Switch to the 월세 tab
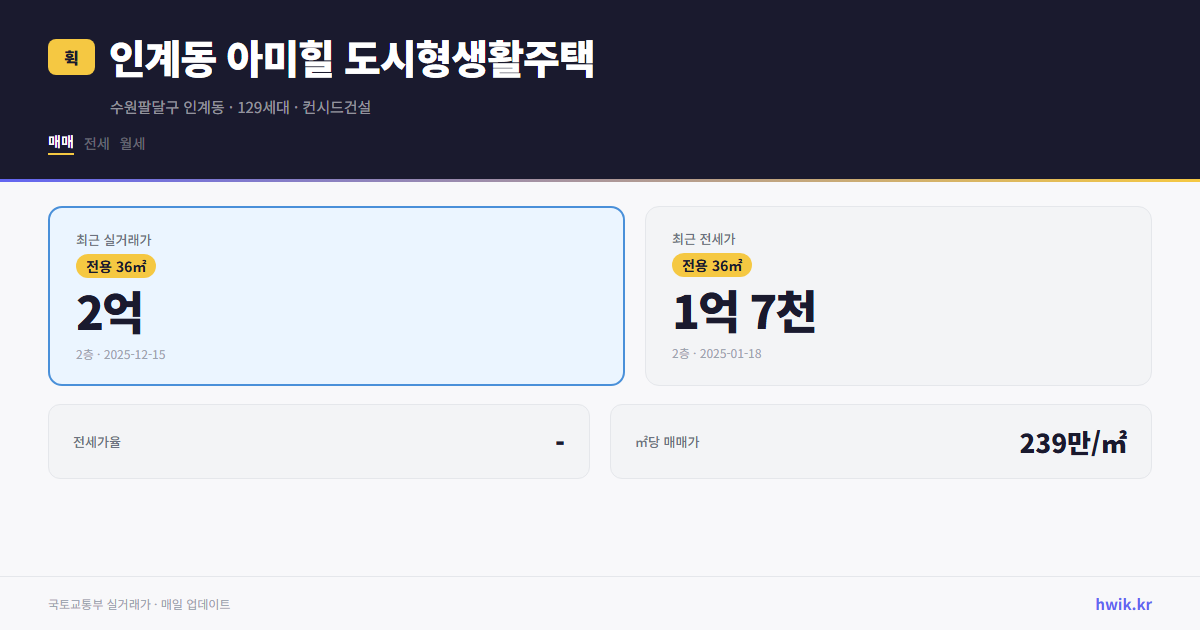Viewport: 1200px width, 630px height. (132, 143)
